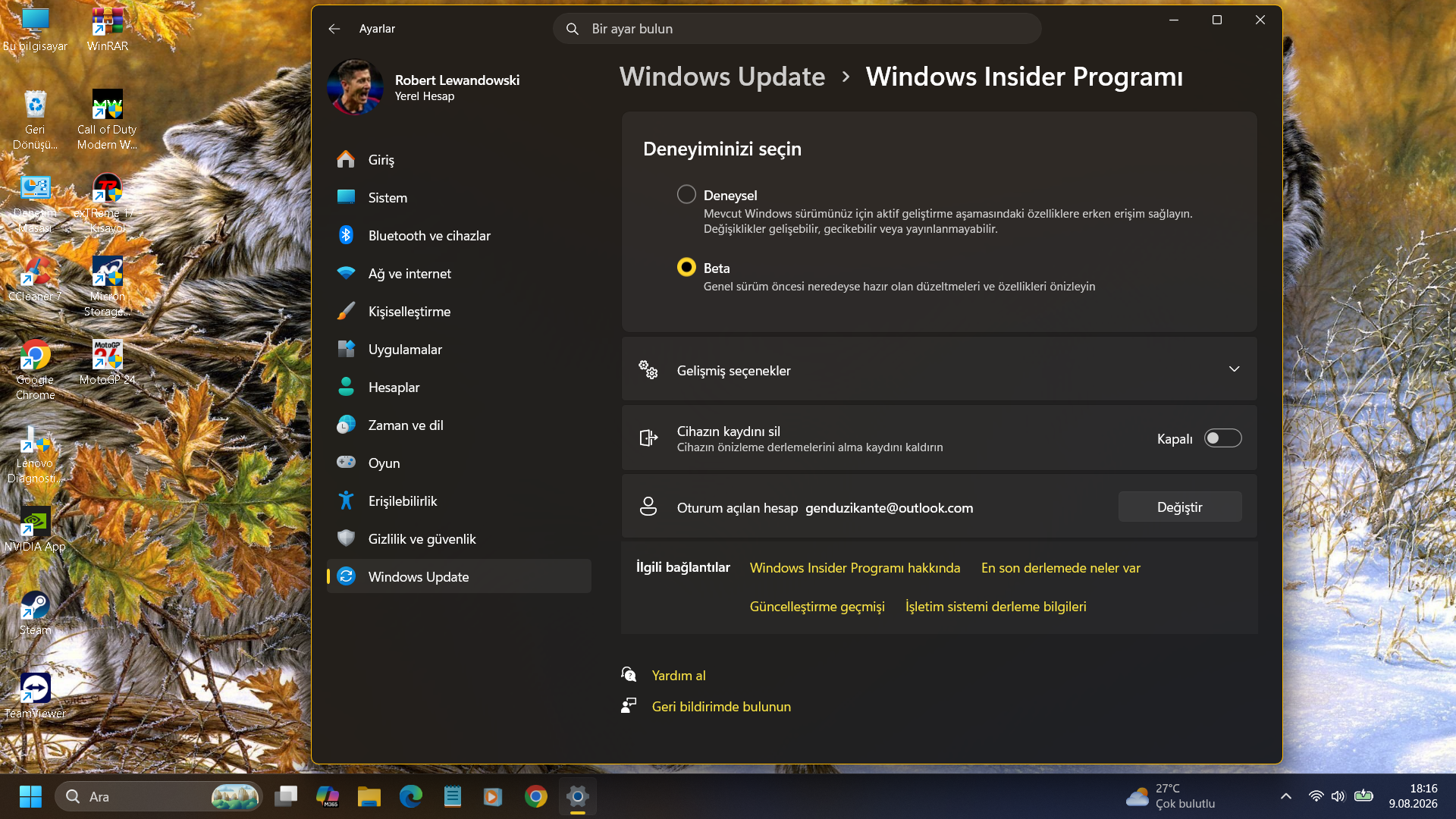Viewport: 1456px width, 819px height.
Task: Open Kişiselleştirme brush icon
Action: click(346, 311)
